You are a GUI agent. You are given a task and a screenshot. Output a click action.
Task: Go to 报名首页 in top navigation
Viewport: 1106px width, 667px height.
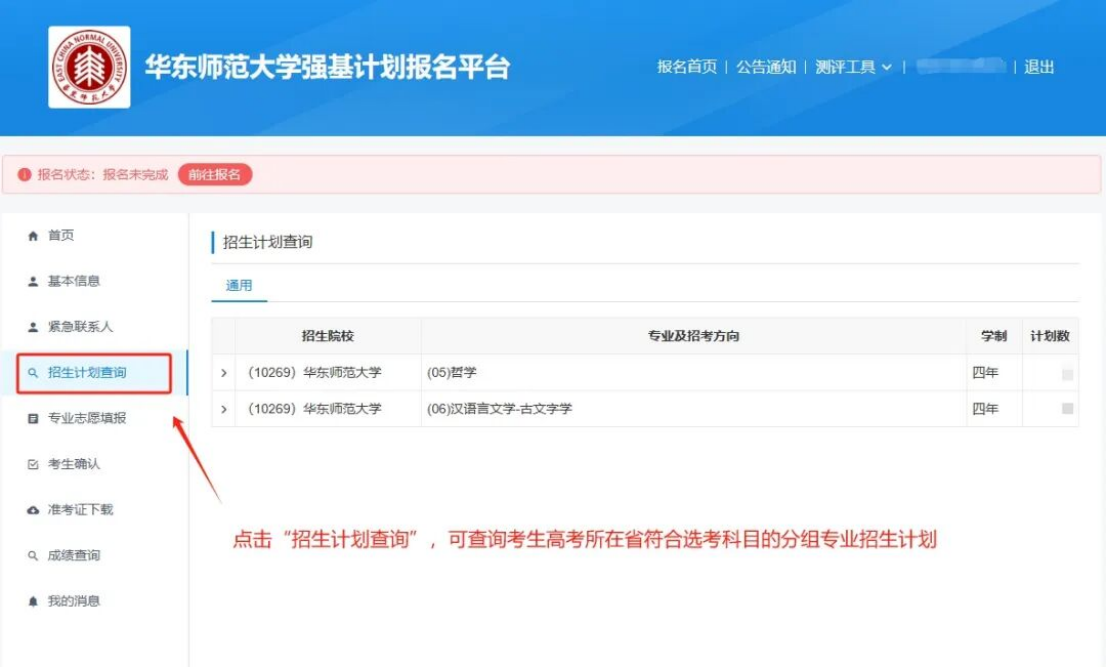[x=687, y=67]
